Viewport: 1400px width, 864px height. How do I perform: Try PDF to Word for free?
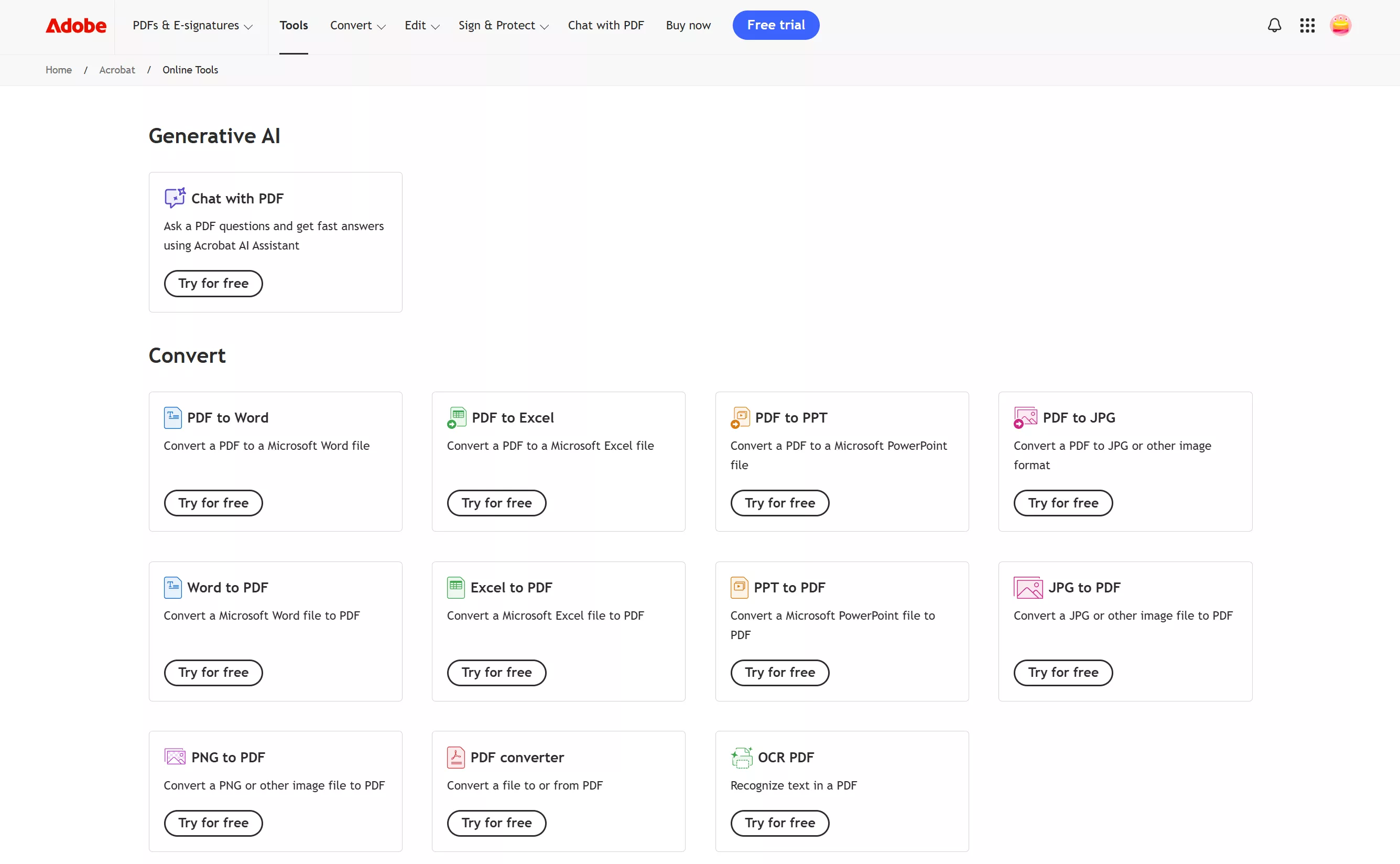coord(213,503)
